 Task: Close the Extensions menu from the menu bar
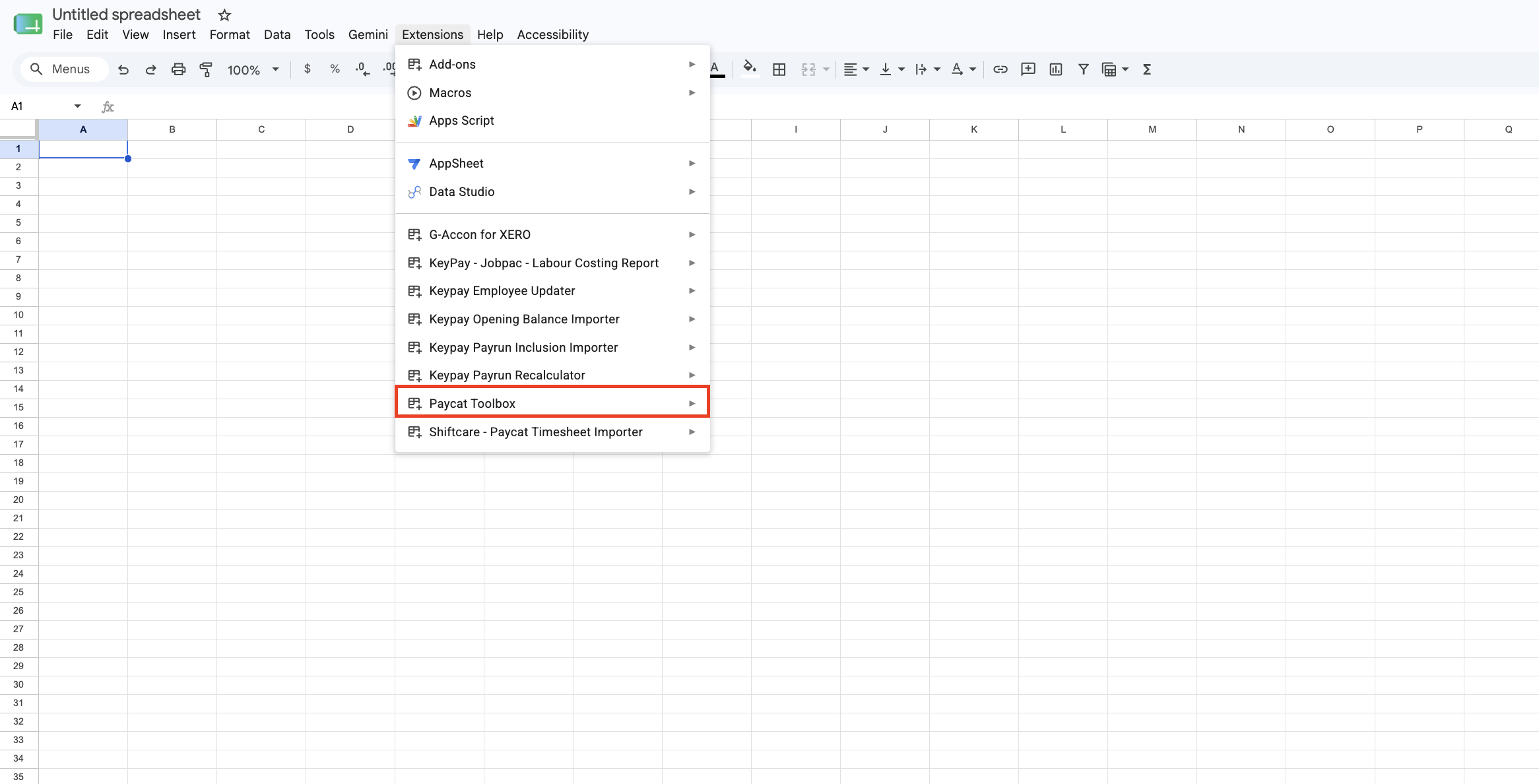pos(433,34)
